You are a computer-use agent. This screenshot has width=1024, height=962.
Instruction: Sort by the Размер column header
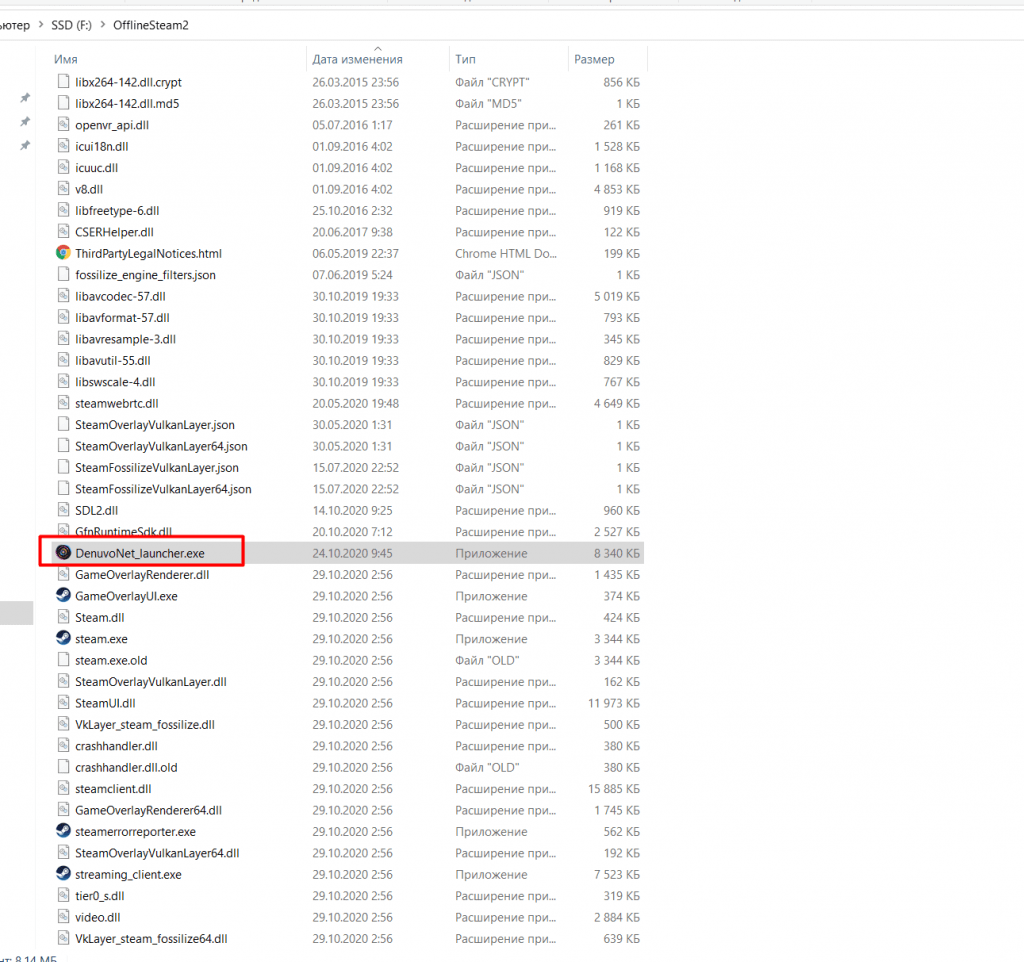(594, 60)
